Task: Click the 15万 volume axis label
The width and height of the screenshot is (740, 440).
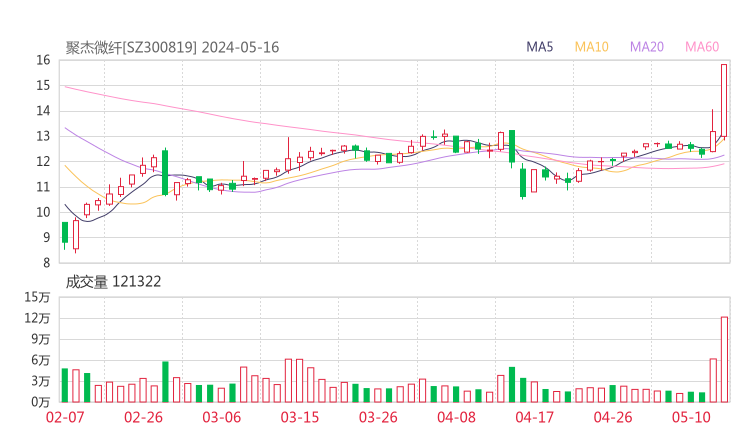Action: point(37,297)
